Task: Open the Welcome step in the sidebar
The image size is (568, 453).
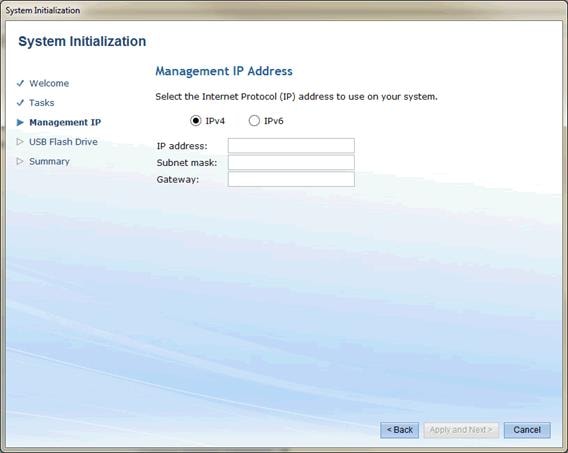Action: tap(49, 83)
